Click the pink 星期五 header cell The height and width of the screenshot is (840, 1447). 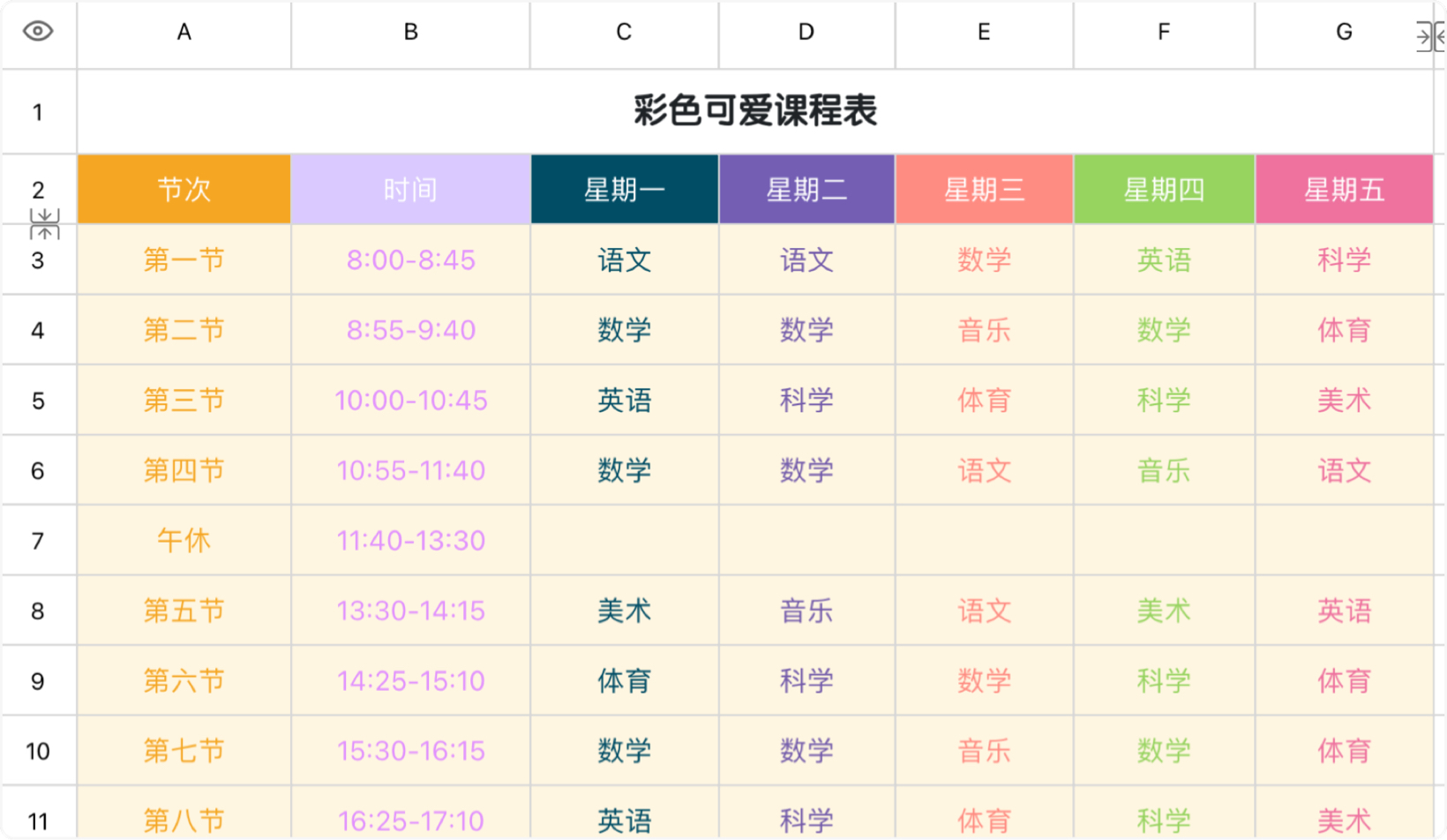coord(1344,190)
